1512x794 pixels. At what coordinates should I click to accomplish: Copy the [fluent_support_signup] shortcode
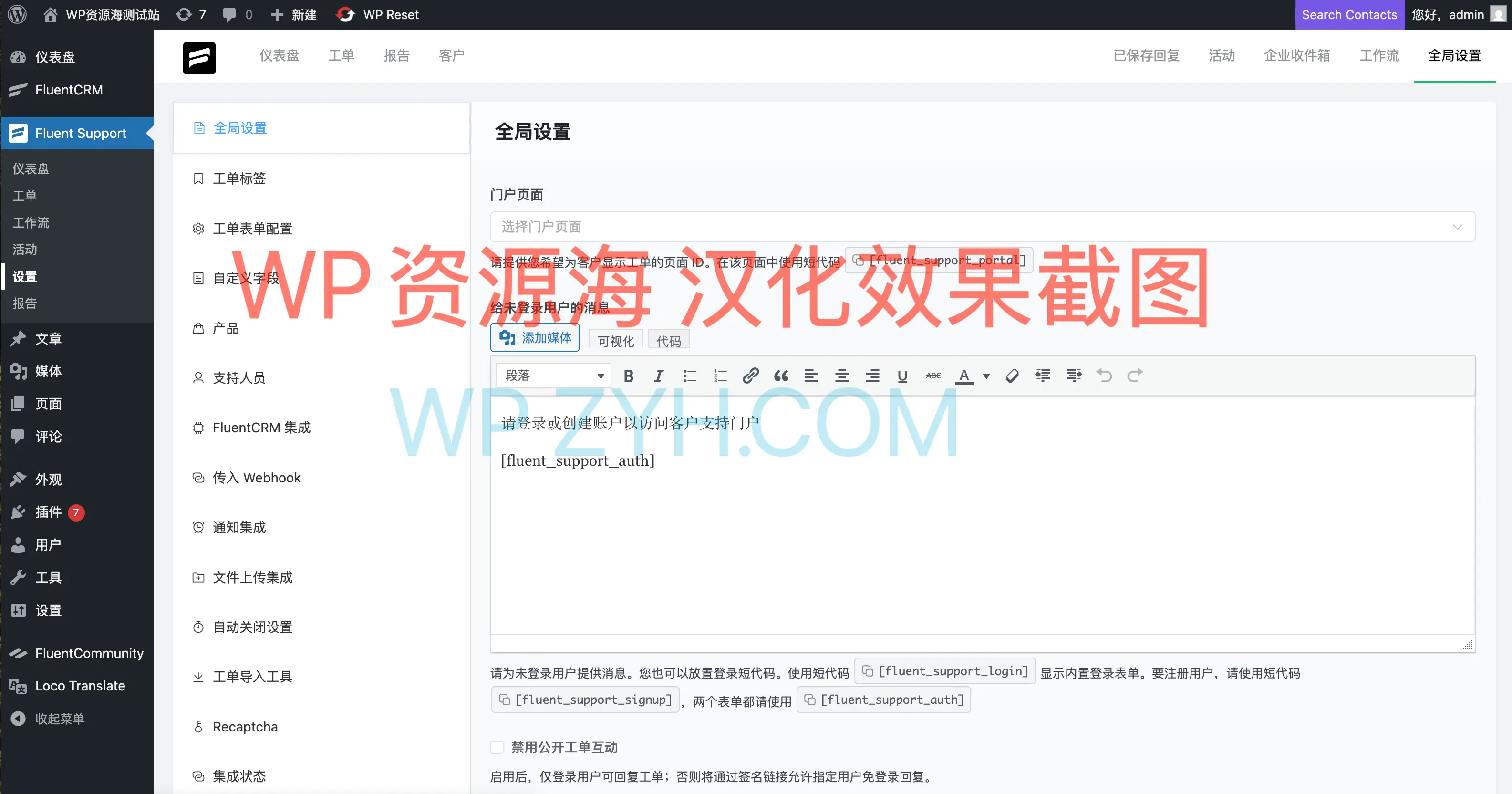coord(585,700)
